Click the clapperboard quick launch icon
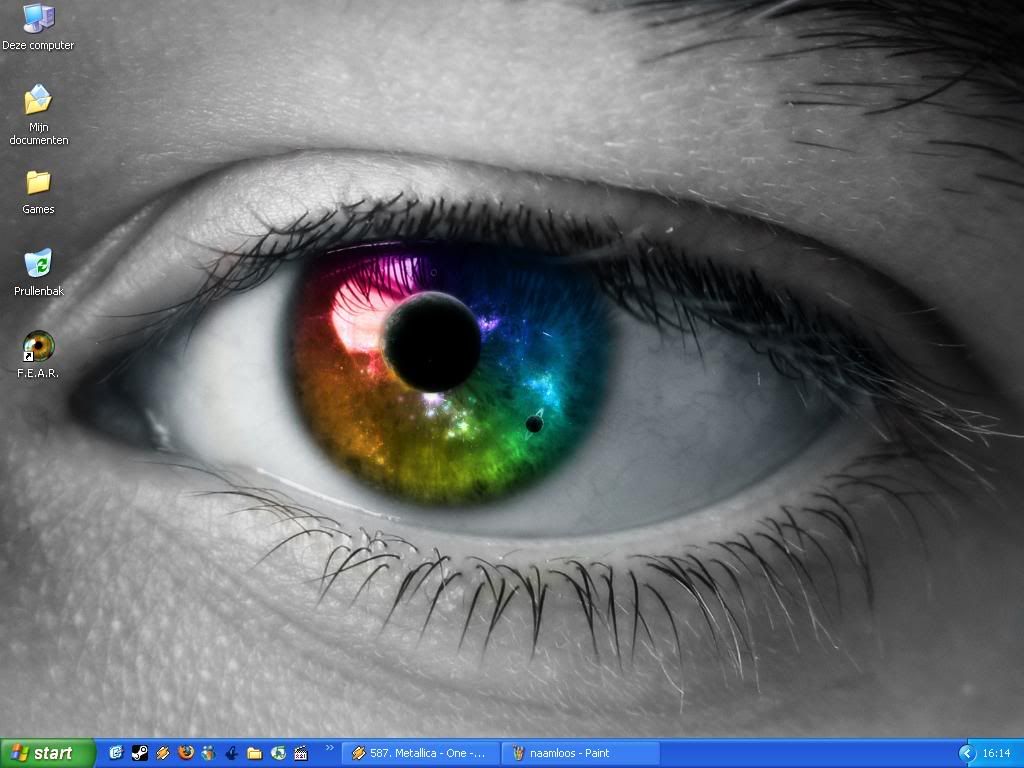This screenshot has width=1024, height=768. click(x=301, y=753)
